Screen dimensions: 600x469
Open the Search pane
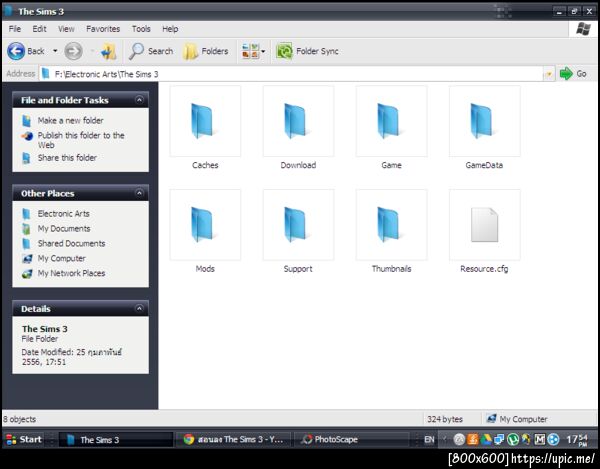click(151, 51)
